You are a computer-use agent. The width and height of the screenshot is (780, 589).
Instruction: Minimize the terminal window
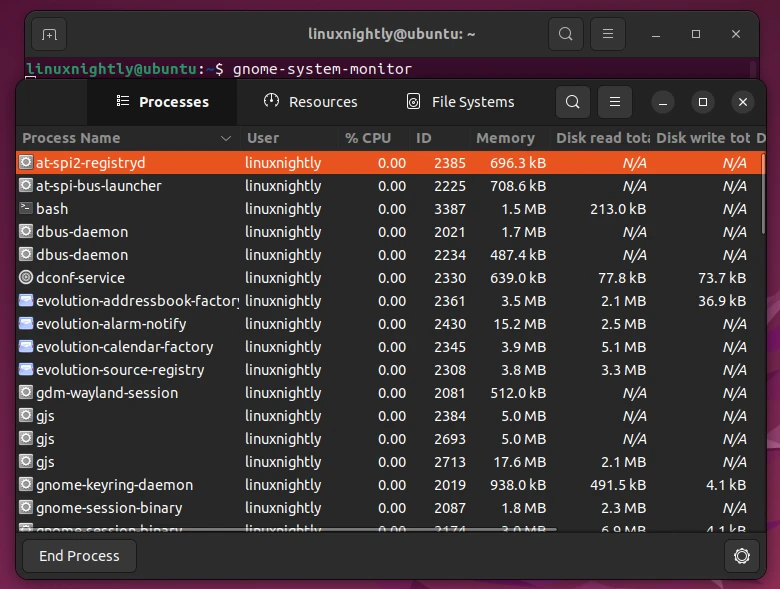656,34
